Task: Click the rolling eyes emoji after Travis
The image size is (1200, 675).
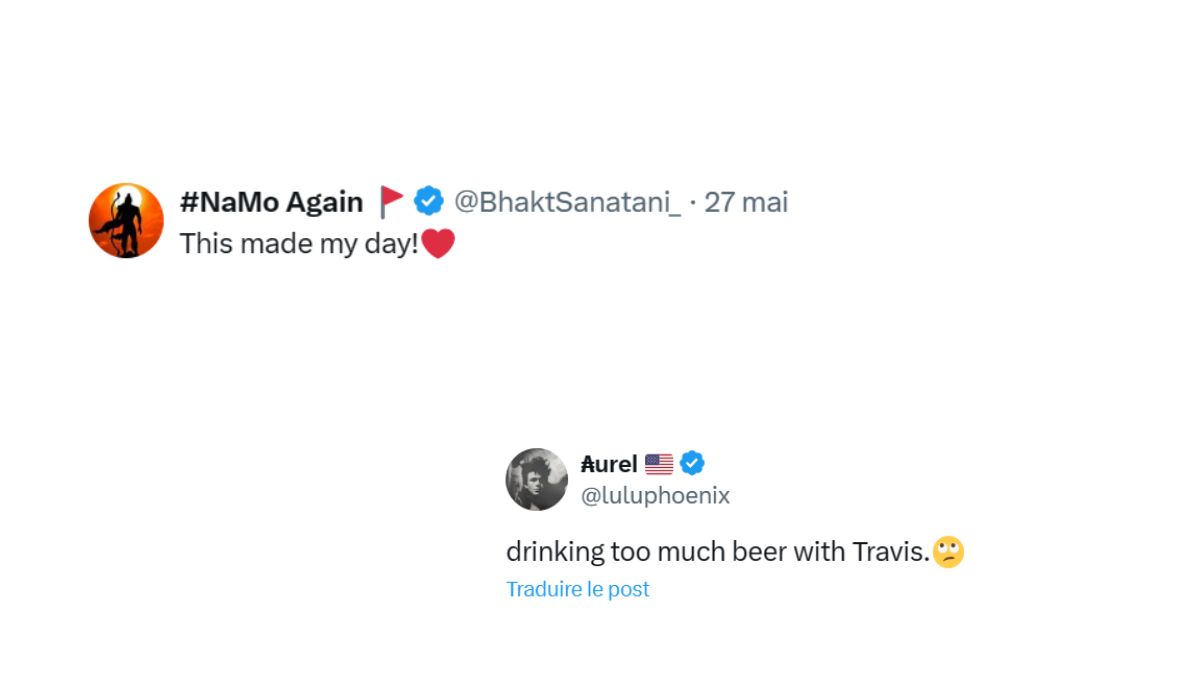Action: [948, 551]
